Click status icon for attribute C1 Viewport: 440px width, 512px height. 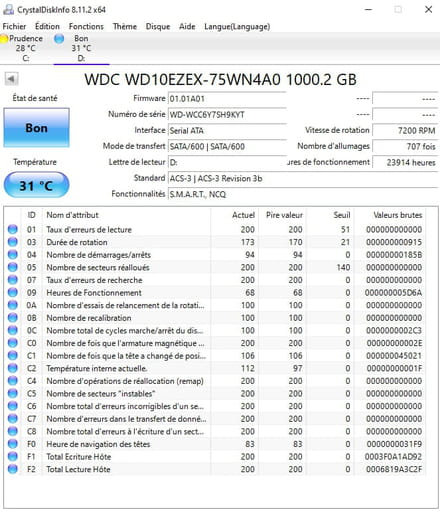12,356
